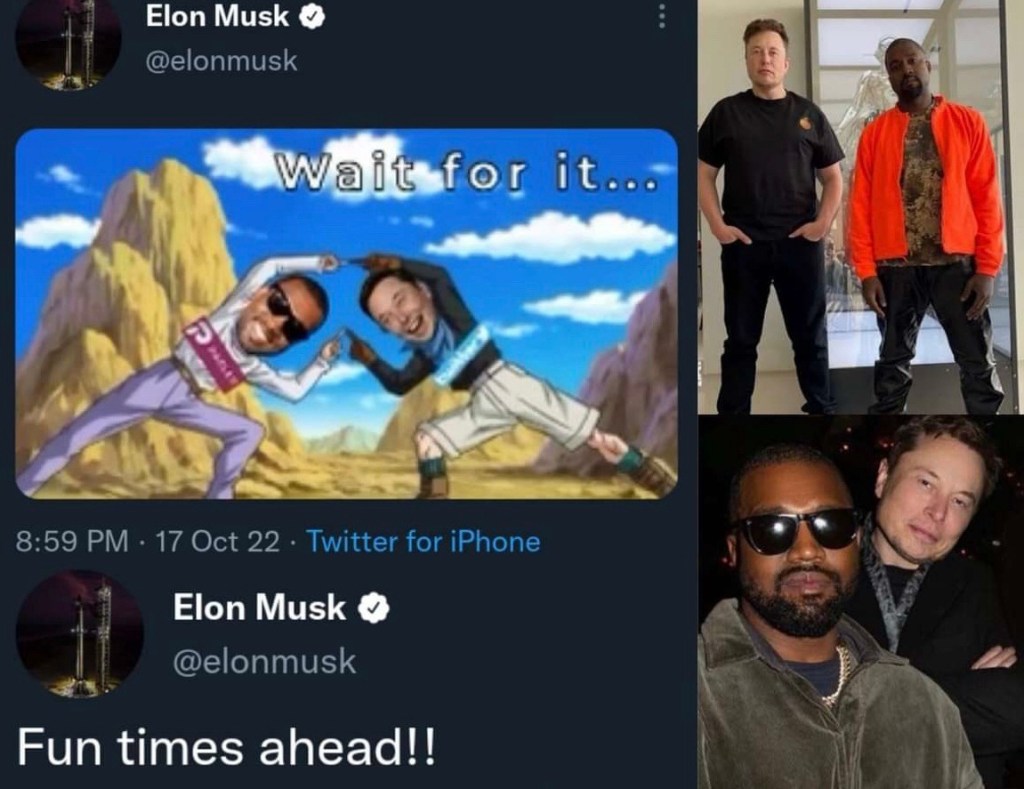Open the bottom-right photo with black sunglasses
1024x789 pixels.
click(x=861, y=602)
